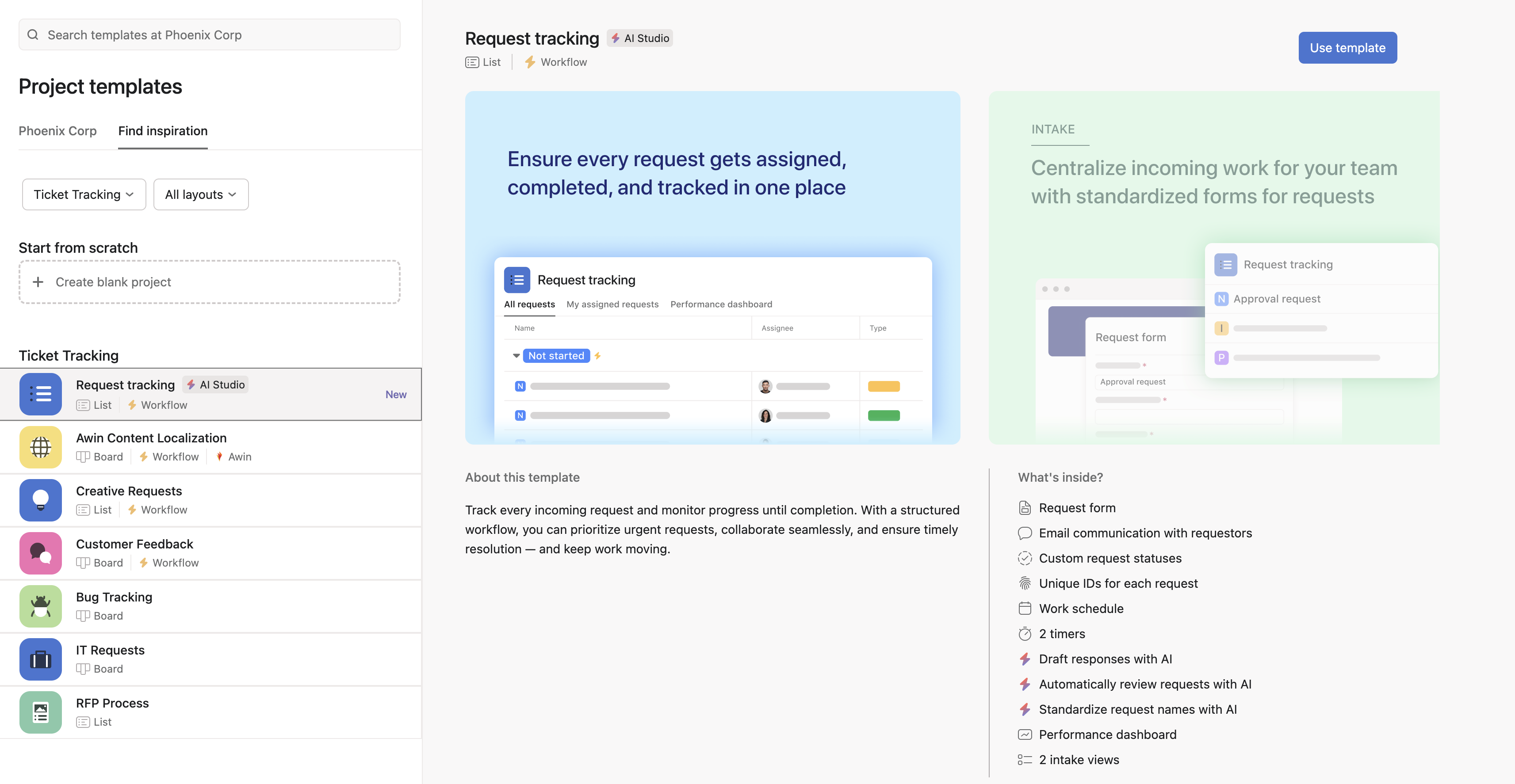Click the Creative Requests lightbulb icon
The image size is (1515, 784).
pyautogui.click(x=41, y=500)
